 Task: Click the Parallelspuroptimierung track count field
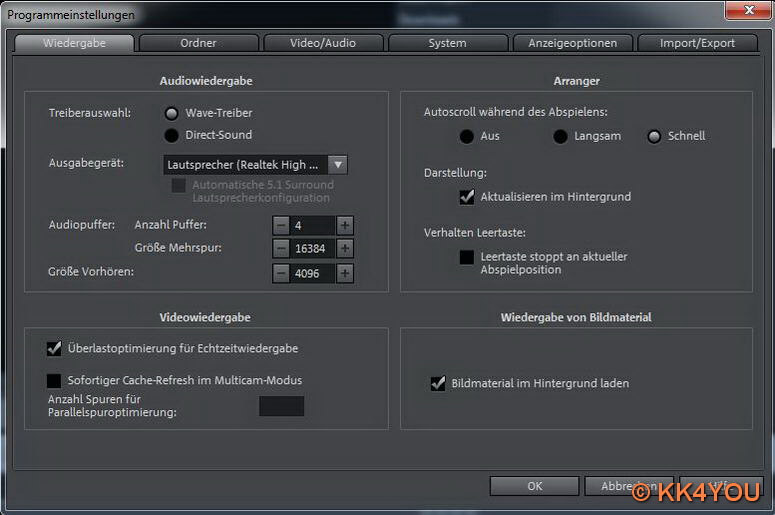pyautogui.click(x=281, y=406)
